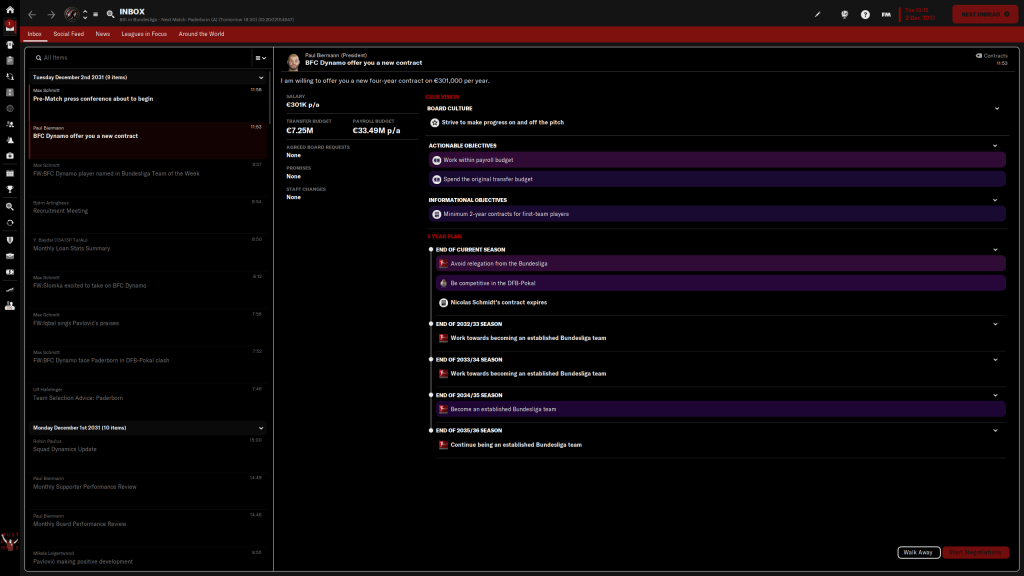Click the Inbox envelope sidebar icon

tap(9, 26)
